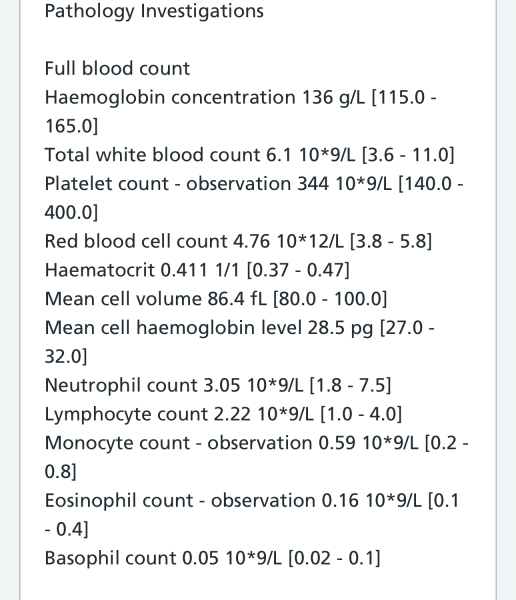Image resolution: width=516 pixels, height=600 pixels.
Task: Click the Total white blood count line
Action: click(x=250, y=155)
